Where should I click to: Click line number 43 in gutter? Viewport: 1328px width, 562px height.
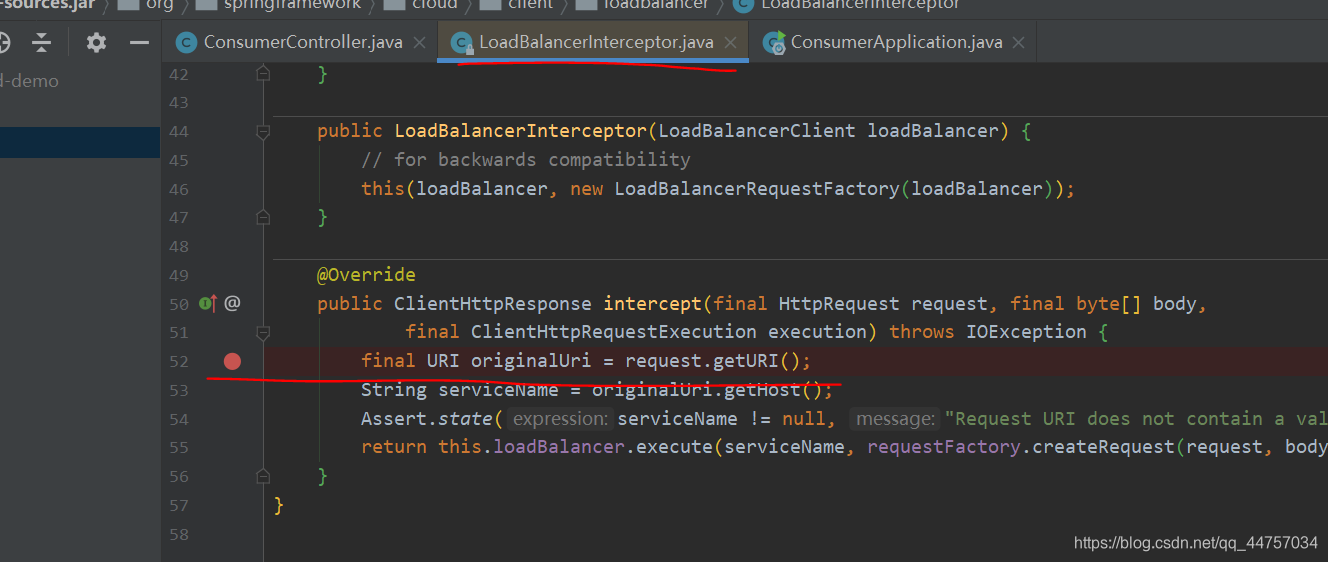(x=178, y=103)
